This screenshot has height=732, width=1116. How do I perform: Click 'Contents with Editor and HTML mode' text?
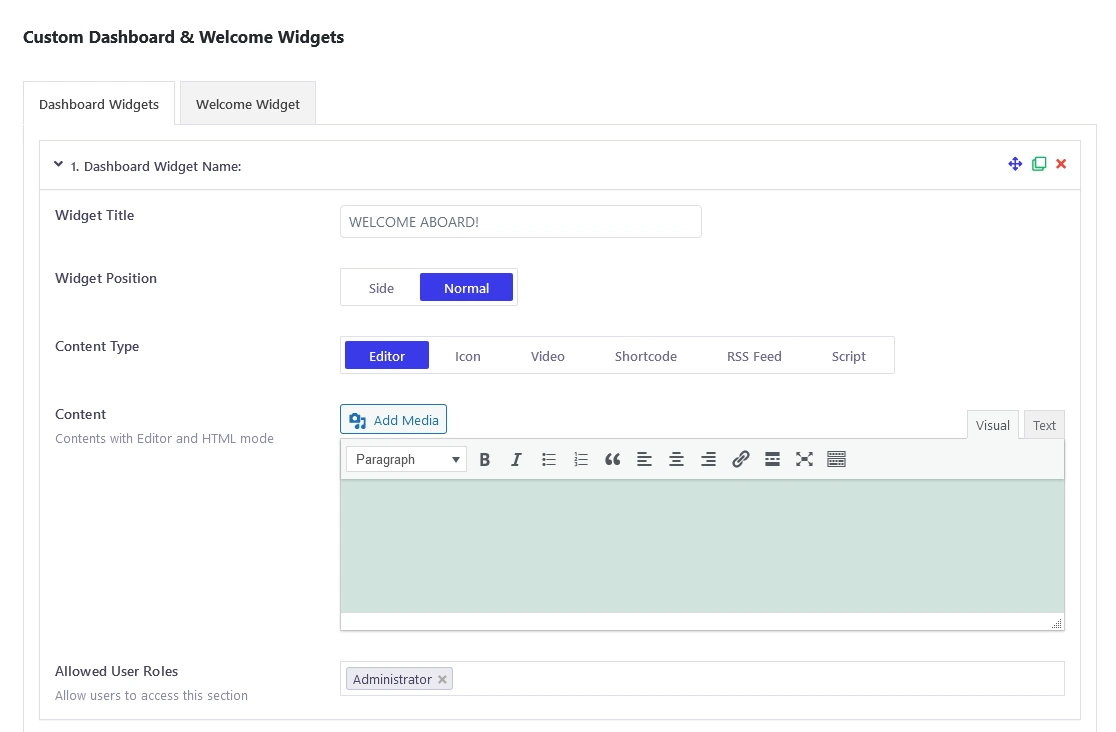pyautogui.click(x=164, y=439)
